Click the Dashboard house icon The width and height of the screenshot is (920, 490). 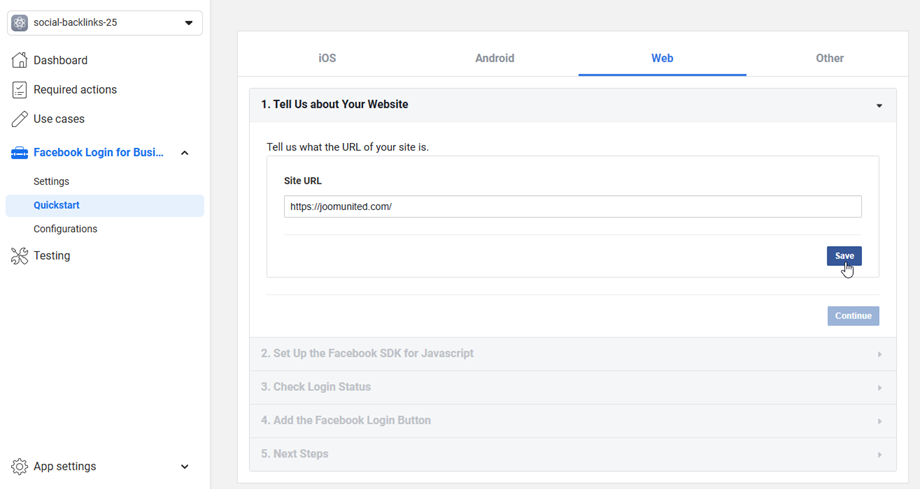pos(19,60)
